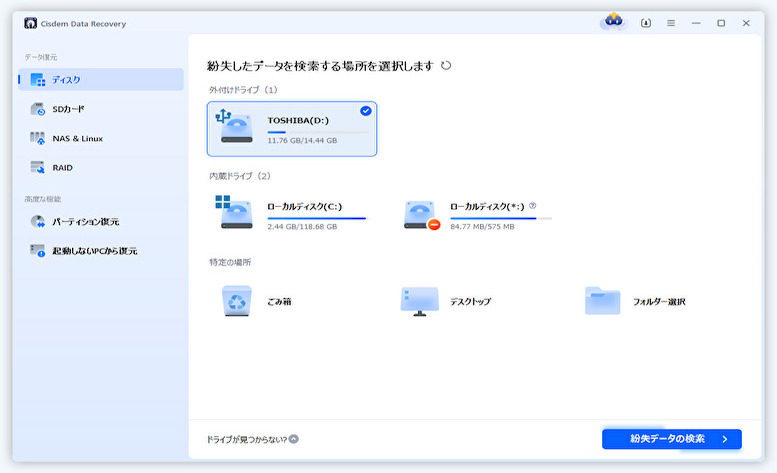This screenshot has height=473, width=777.
Task: Open the hamburger menu in the title bar
Action: coord(671,23)
